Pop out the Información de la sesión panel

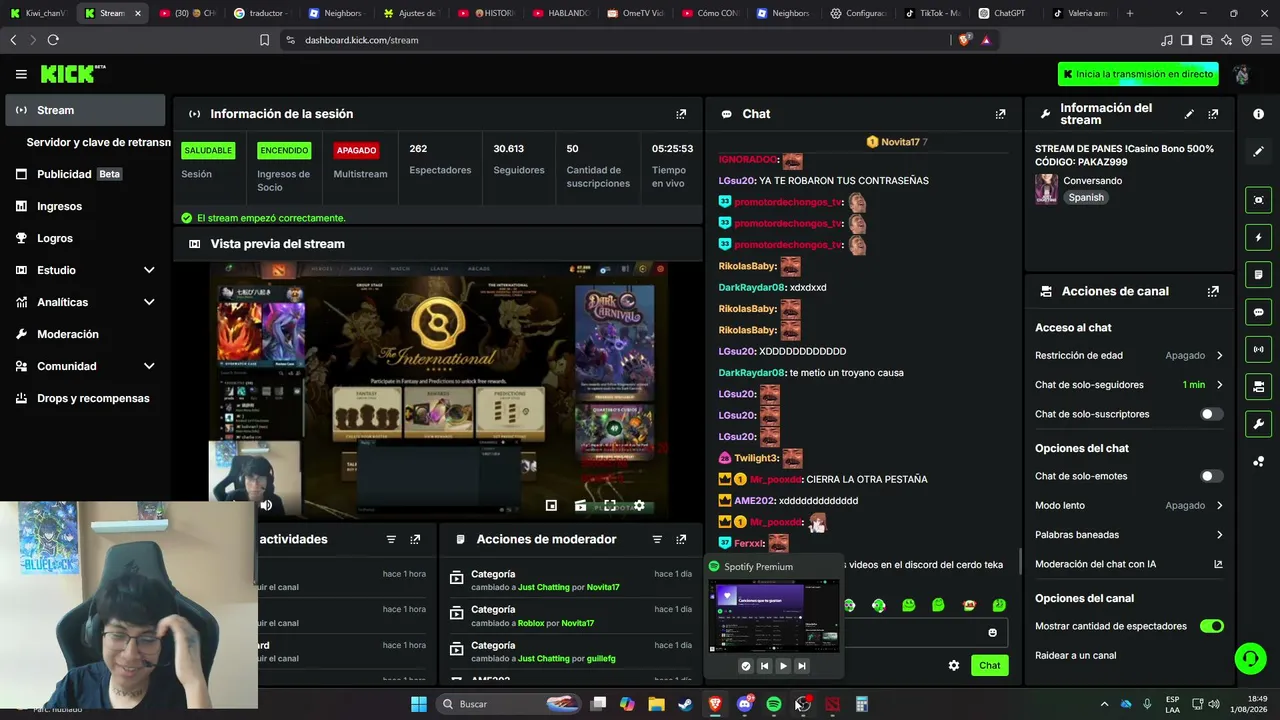(681, 114)
